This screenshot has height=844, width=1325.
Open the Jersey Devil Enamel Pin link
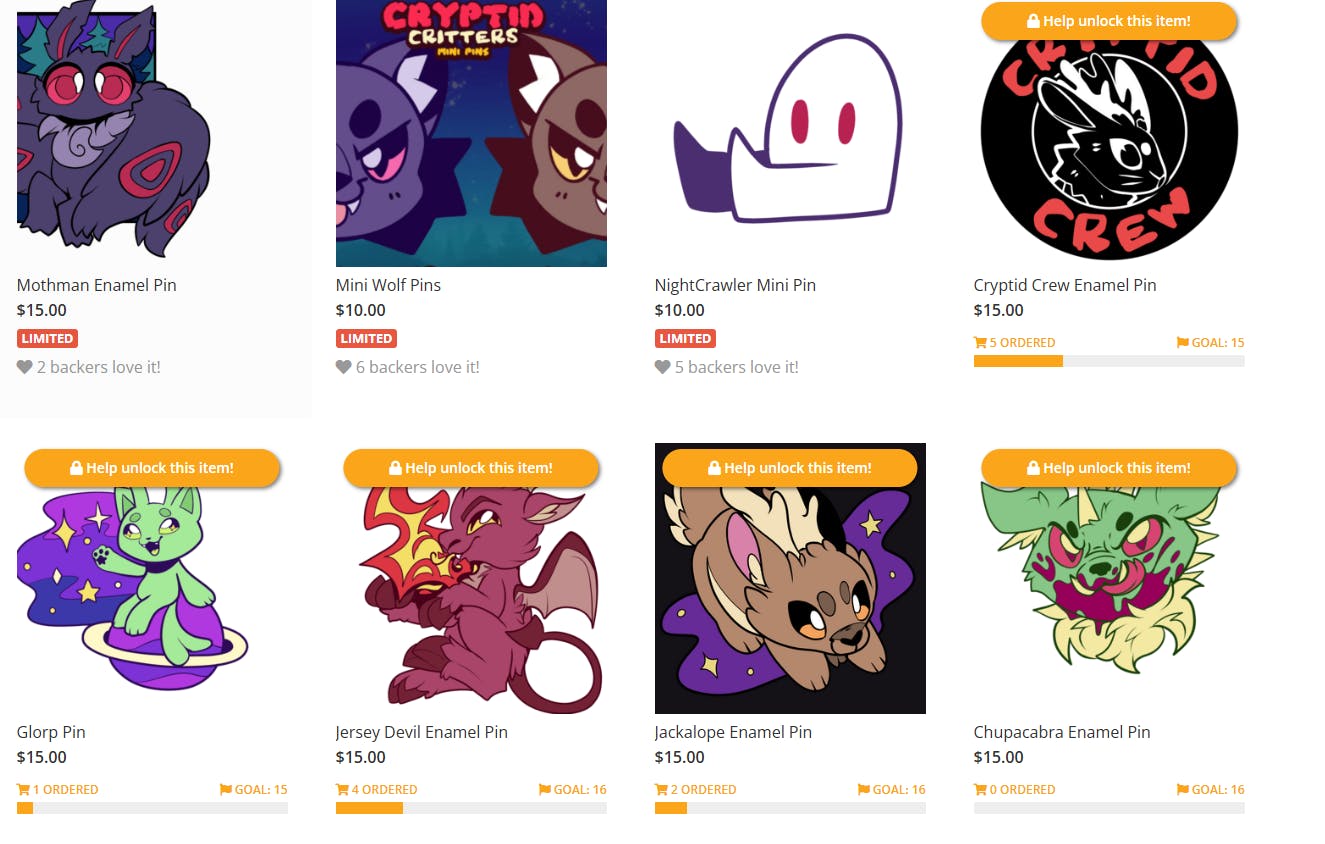coord(421,732)
